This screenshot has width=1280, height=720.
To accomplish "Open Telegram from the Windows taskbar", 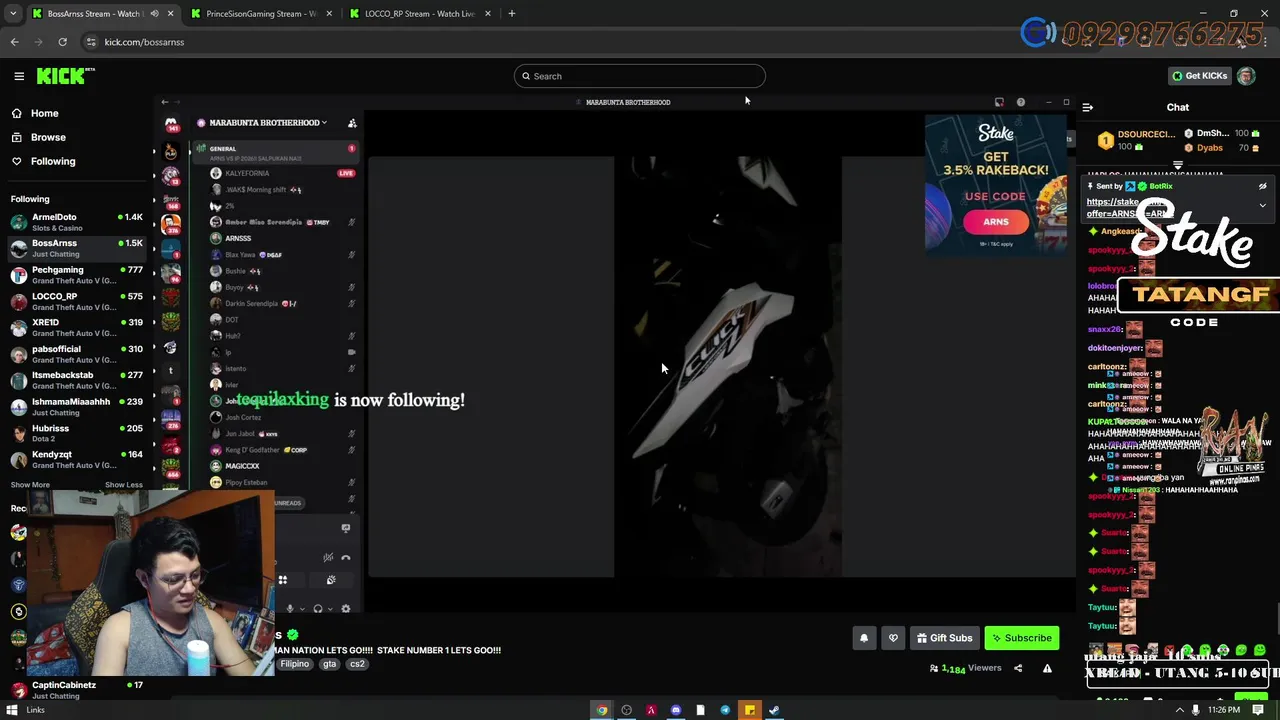I will point(725,710).
